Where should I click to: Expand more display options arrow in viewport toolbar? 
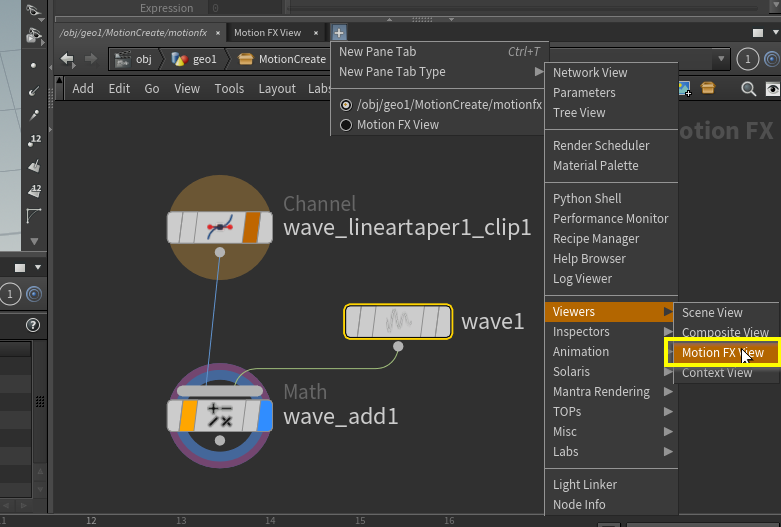tap(34, 242)
